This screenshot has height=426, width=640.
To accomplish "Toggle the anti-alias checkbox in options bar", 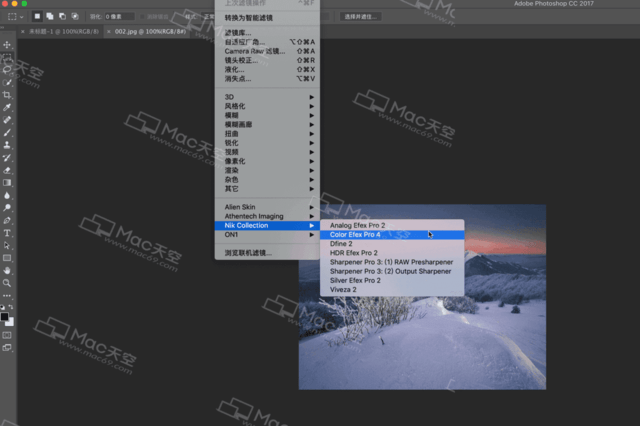I will point(142,17).
